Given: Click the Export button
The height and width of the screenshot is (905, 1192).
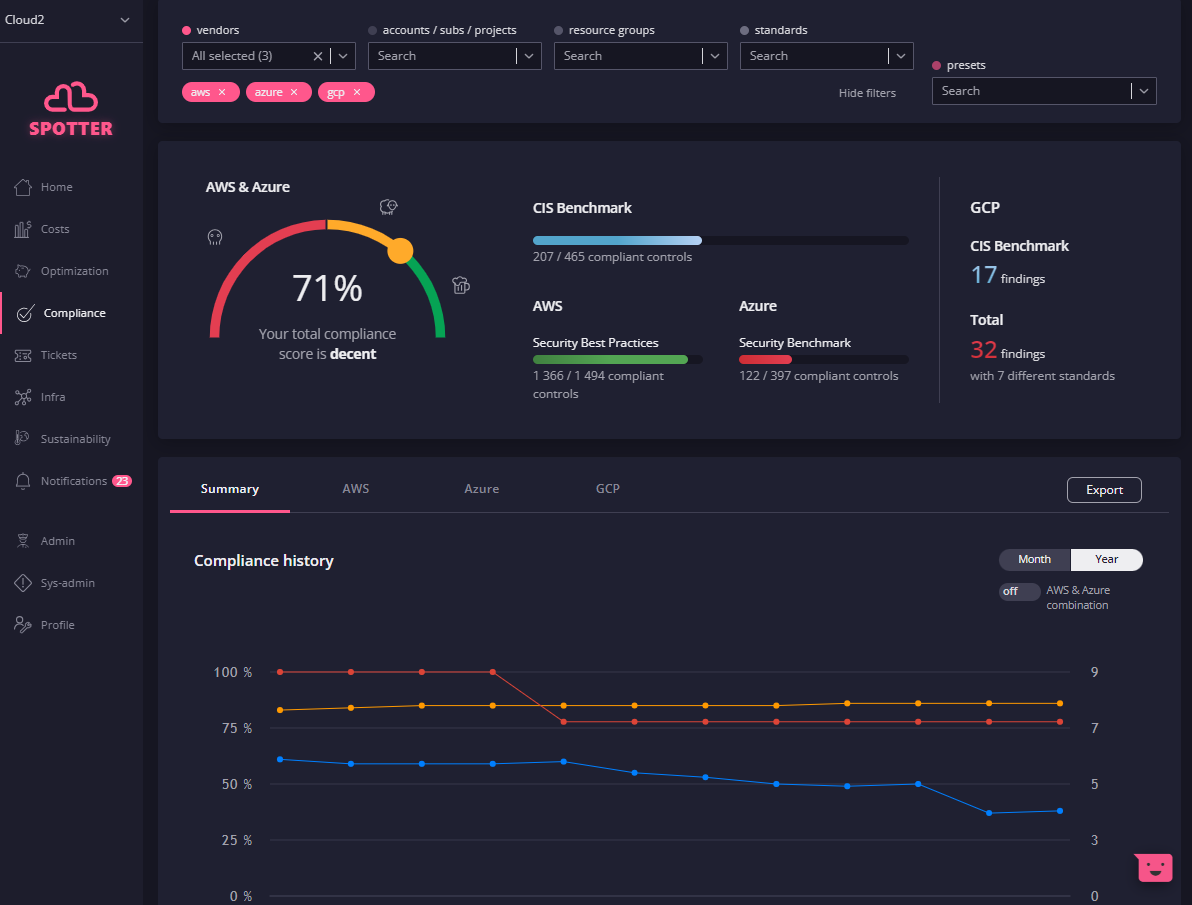Looking at the screenshot, I should pyautogui.click(x=1104, y=490).
